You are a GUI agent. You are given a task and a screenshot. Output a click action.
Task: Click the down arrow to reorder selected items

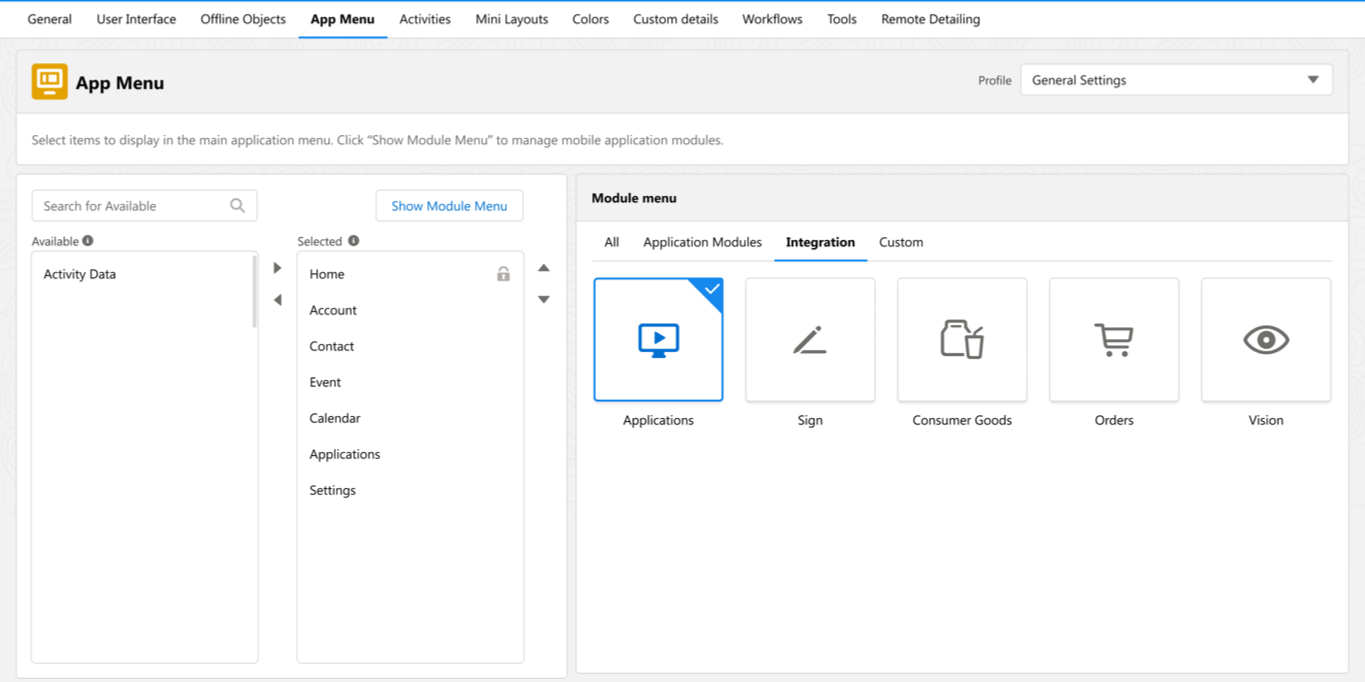[543, 298]
